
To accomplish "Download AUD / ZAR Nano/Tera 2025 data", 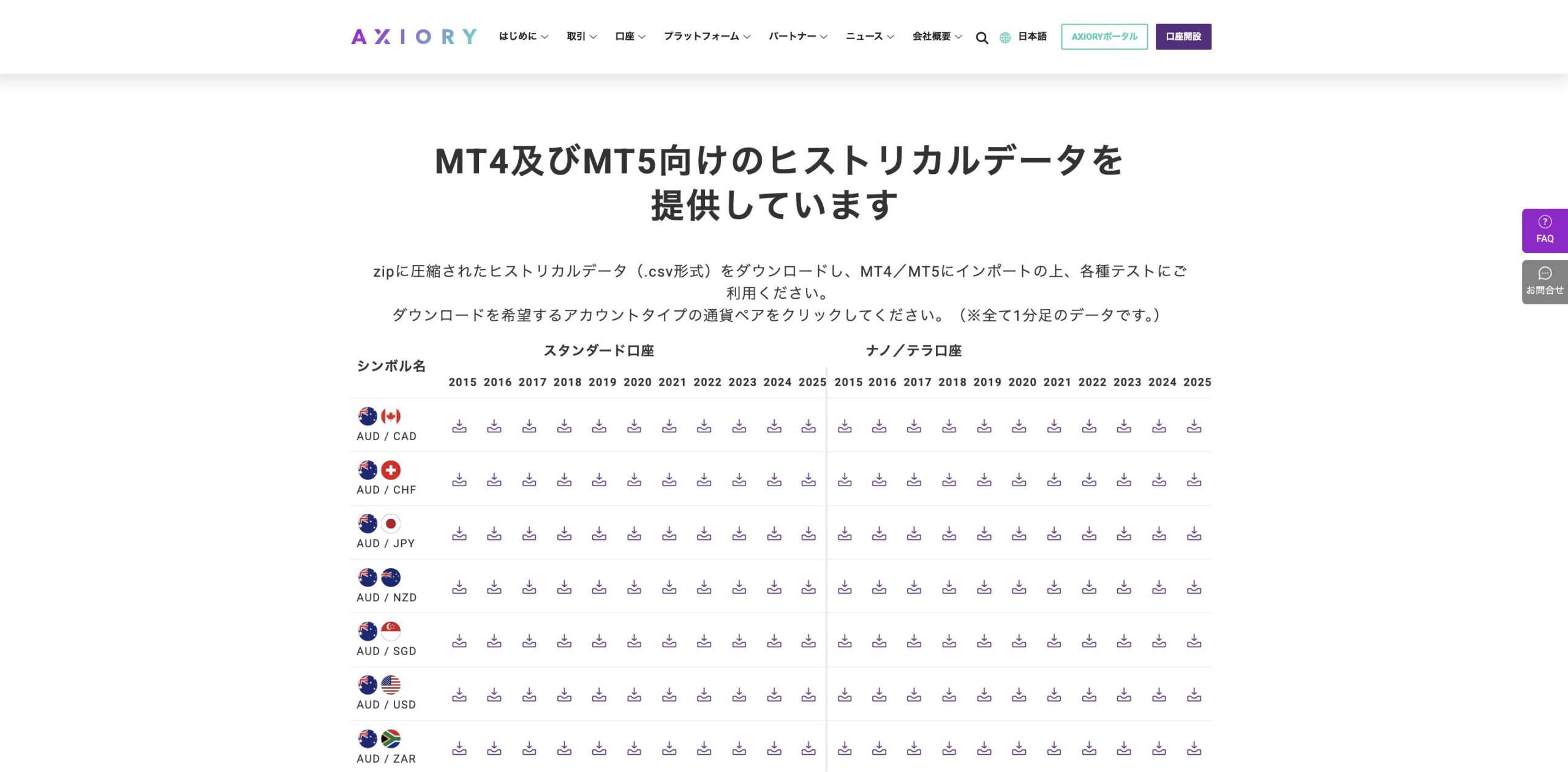I will pos(1194,748).
